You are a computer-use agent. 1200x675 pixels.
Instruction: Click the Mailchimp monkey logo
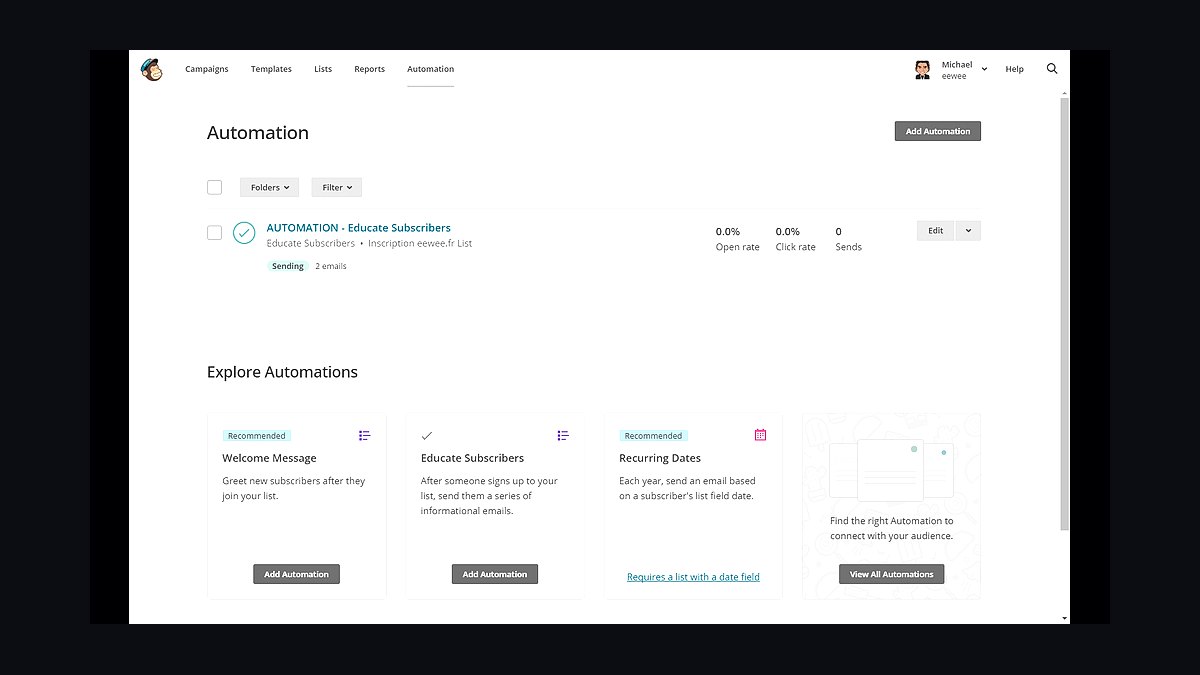pos(152,69)
